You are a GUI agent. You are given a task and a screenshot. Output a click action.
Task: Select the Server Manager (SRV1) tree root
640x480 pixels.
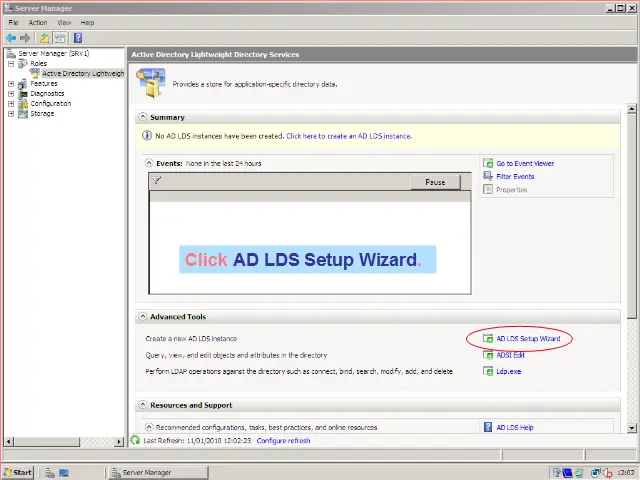pos(53,53)
